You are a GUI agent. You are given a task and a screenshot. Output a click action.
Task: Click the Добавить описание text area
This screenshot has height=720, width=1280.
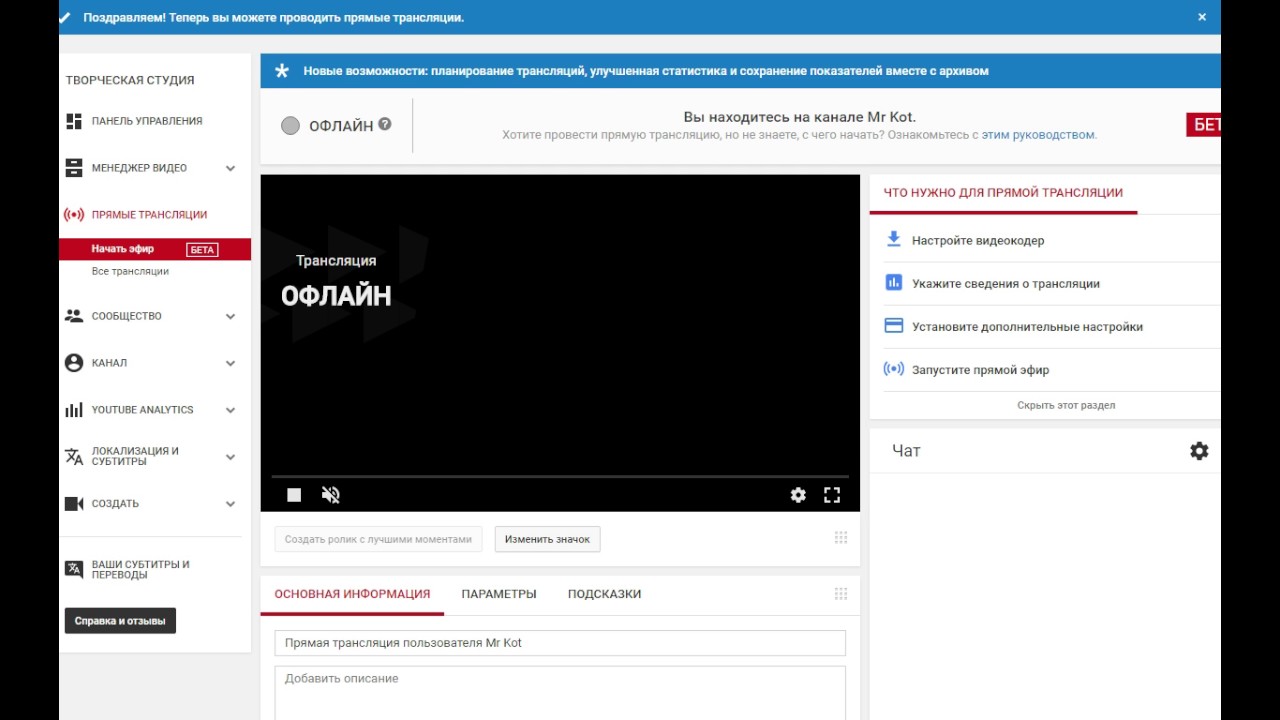(x=560, y=693)
